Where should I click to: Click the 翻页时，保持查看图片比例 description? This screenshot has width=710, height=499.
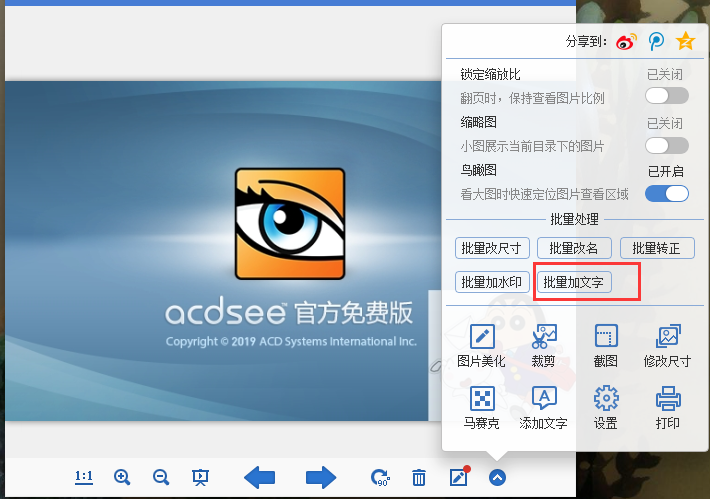tap(532, 98)
